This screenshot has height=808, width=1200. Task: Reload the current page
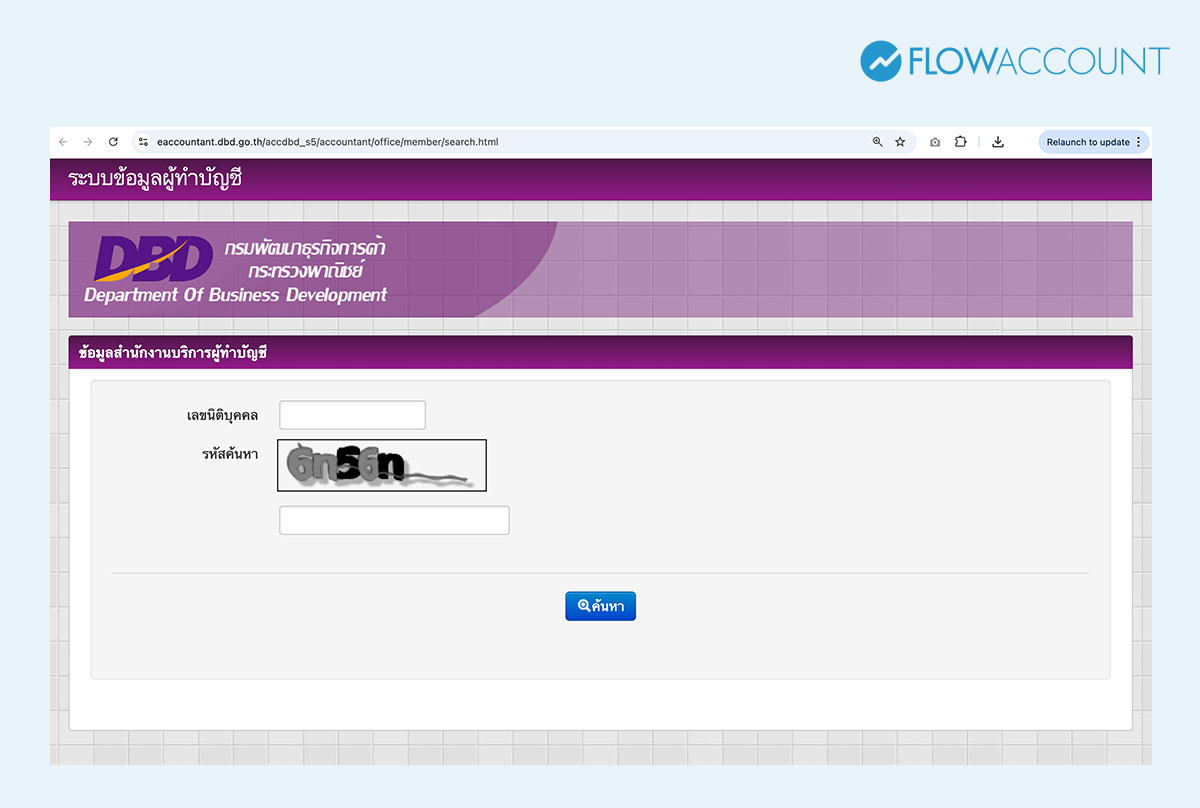tap(113, 142)
